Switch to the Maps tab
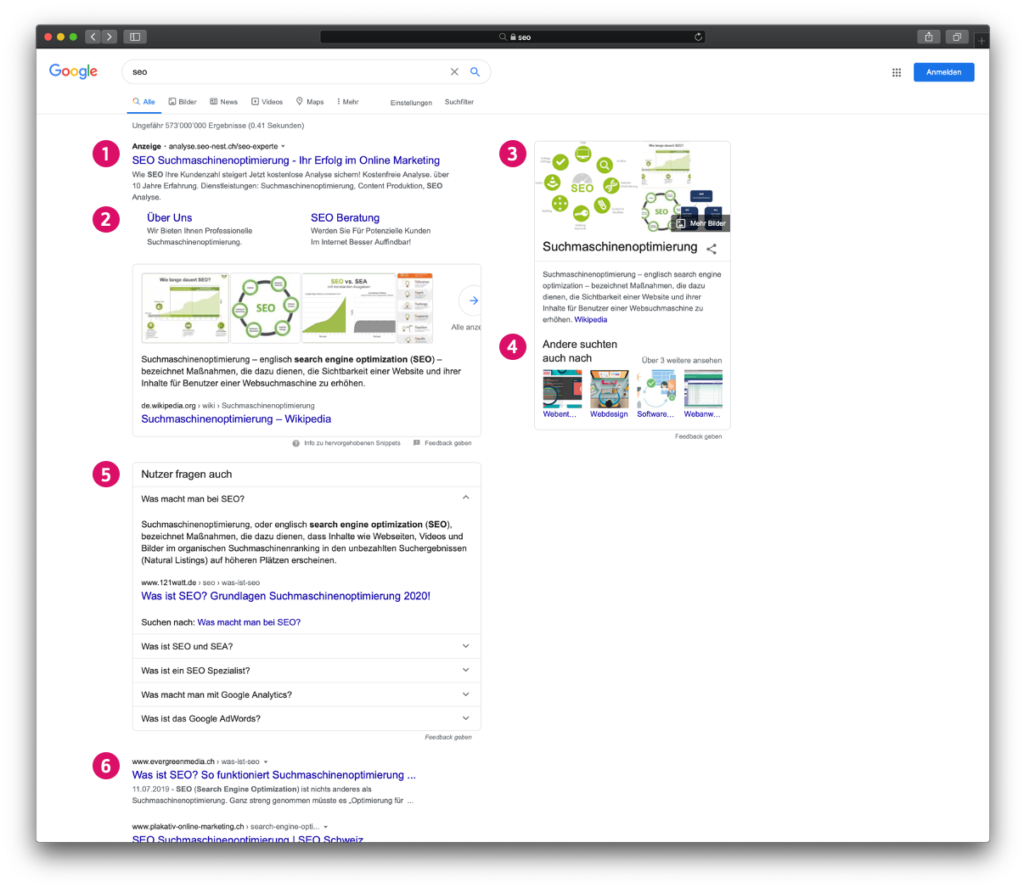 point(310,102)
